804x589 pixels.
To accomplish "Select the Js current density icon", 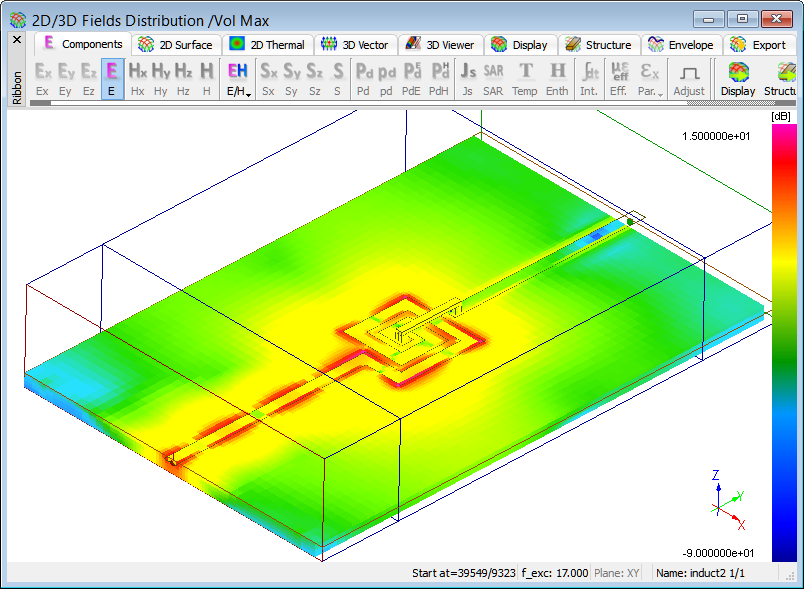I will tap(467, 78).
